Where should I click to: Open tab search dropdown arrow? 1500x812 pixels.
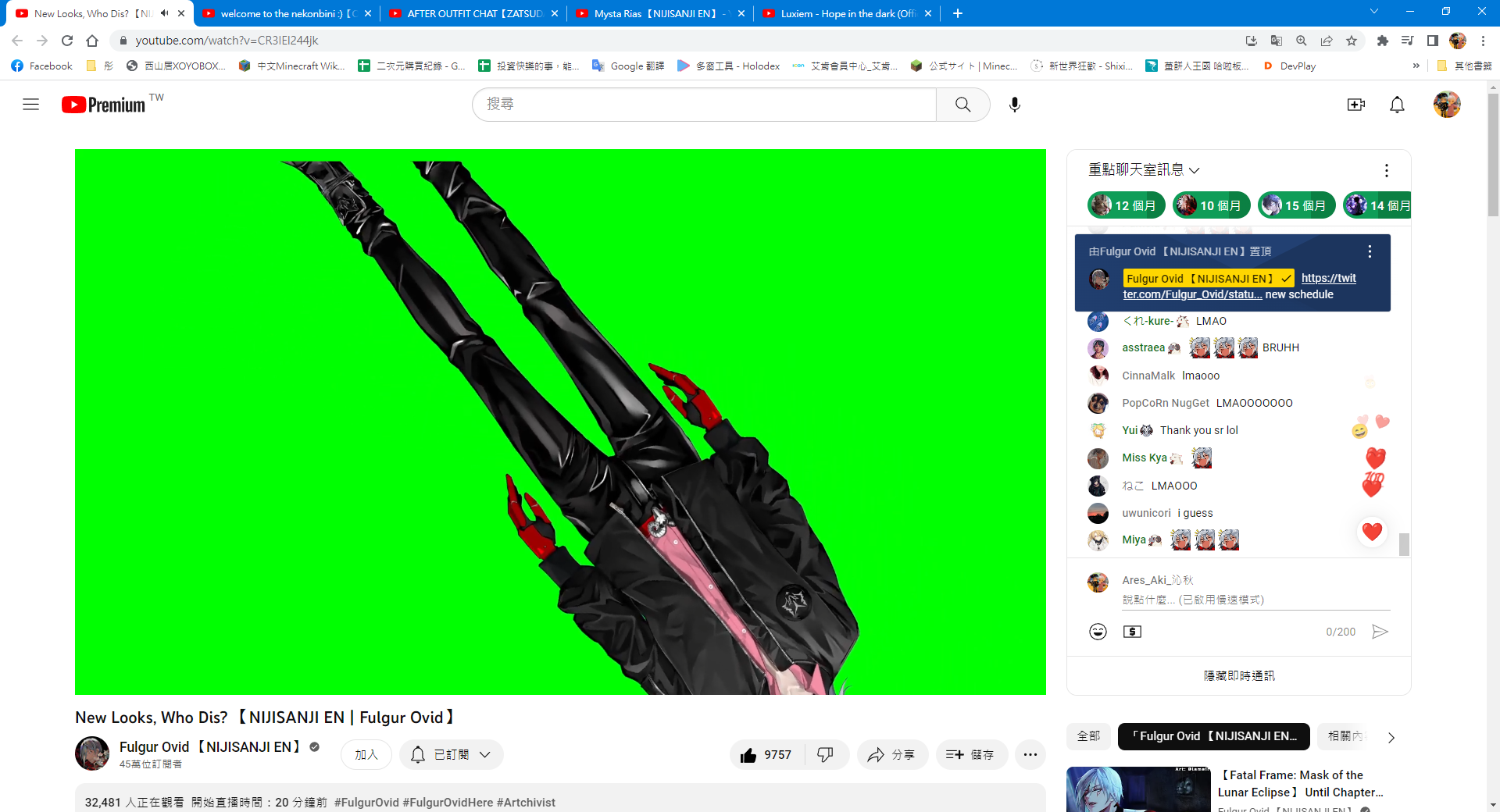tap(1374, 12)
